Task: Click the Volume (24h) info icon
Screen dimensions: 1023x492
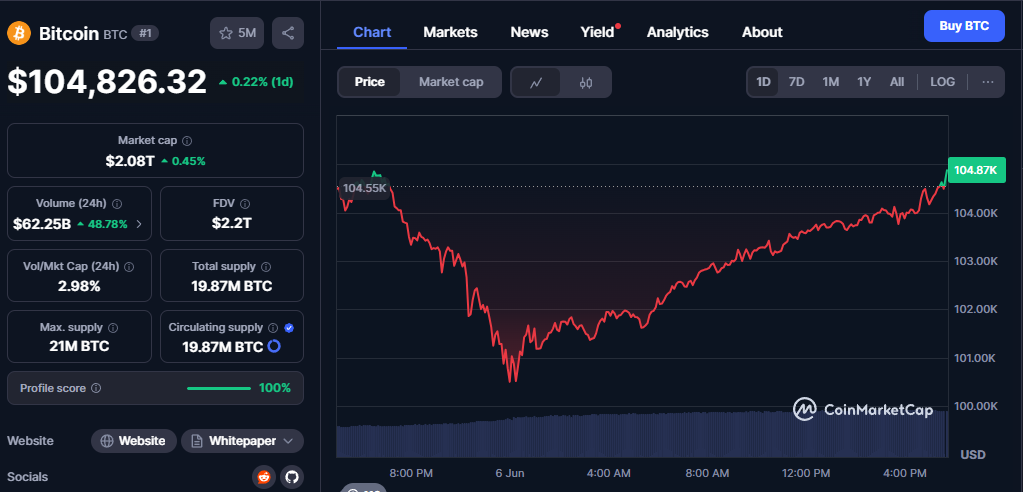Action: (117, 204)
